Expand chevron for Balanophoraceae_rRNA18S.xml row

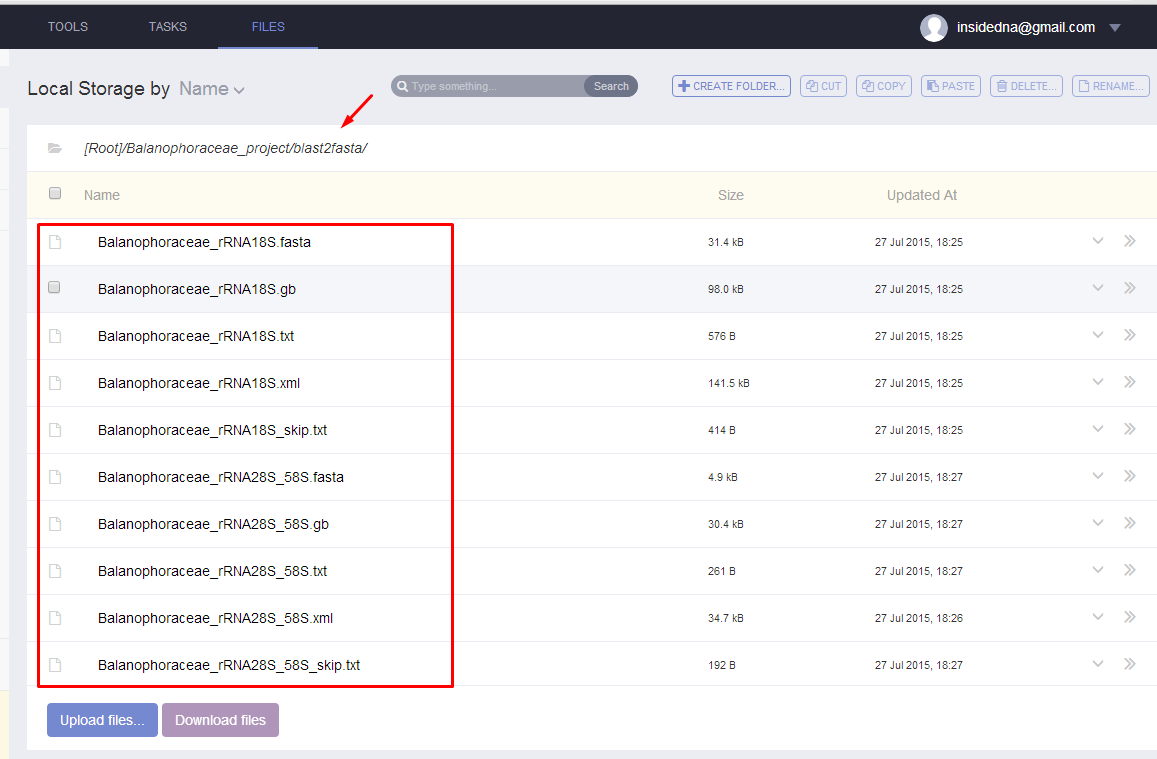click(x=1098, y=382)
